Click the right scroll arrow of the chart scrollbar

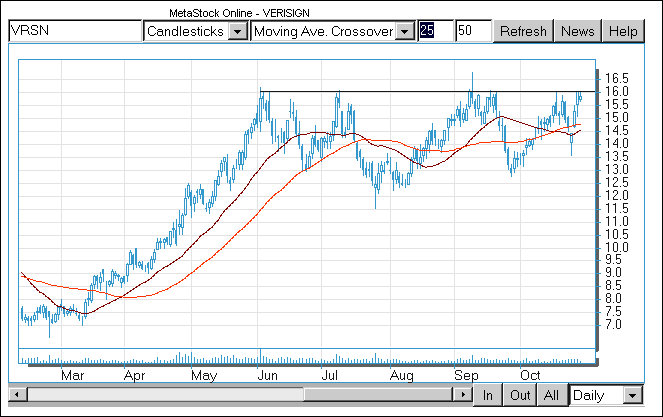463,395
